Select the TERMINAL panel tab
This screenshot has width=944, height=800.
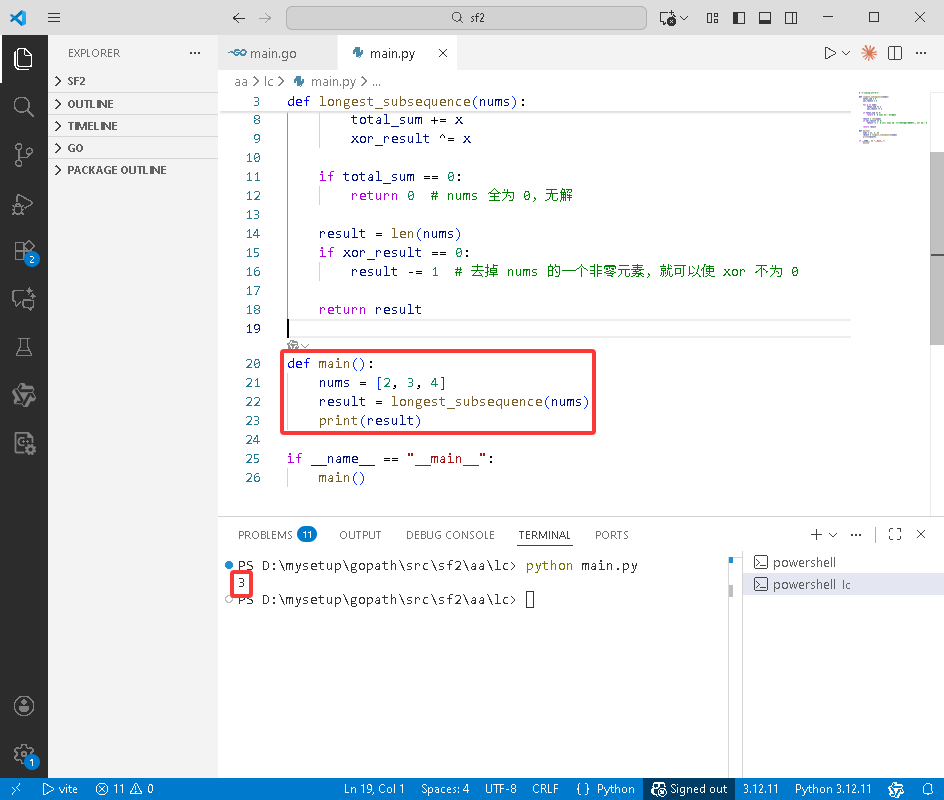(544, 535)
